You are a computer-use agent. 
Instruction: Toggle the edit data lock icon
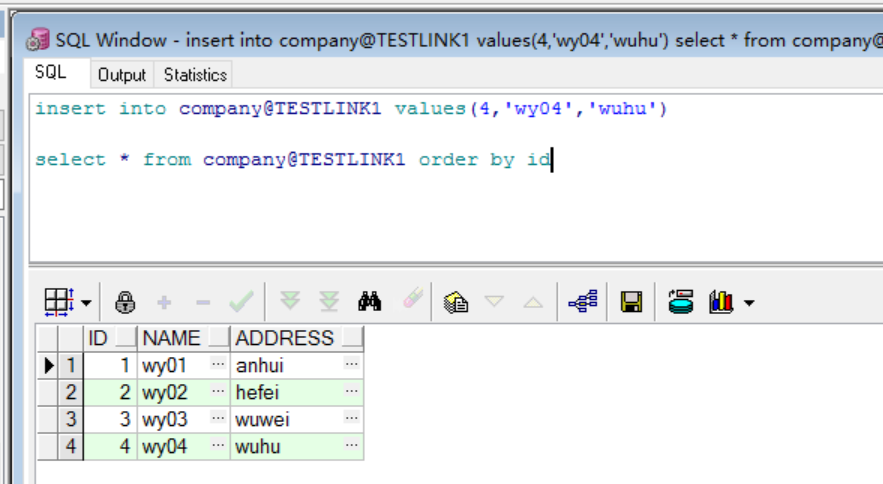[x=125, y=302]
